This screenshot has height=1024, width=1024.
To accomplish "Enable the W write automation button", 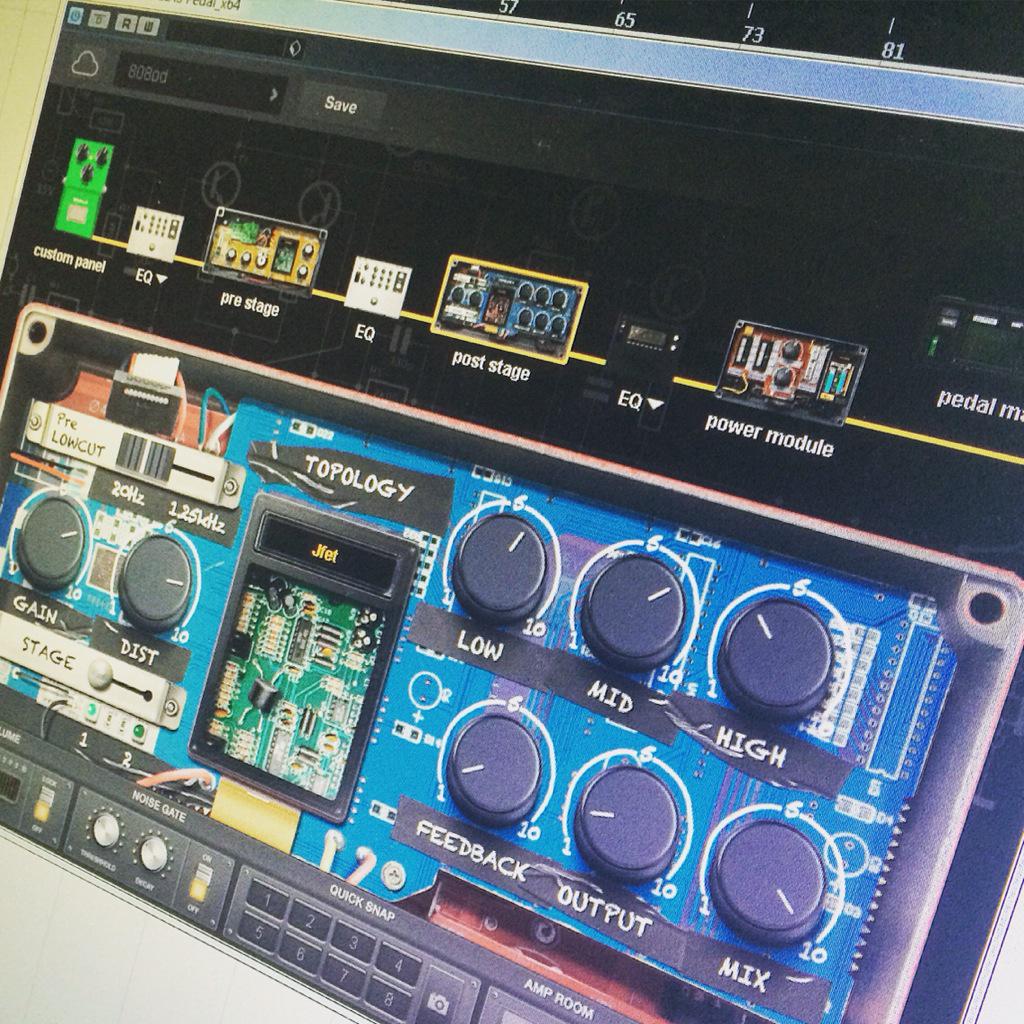I will click(x=148, y=27).
